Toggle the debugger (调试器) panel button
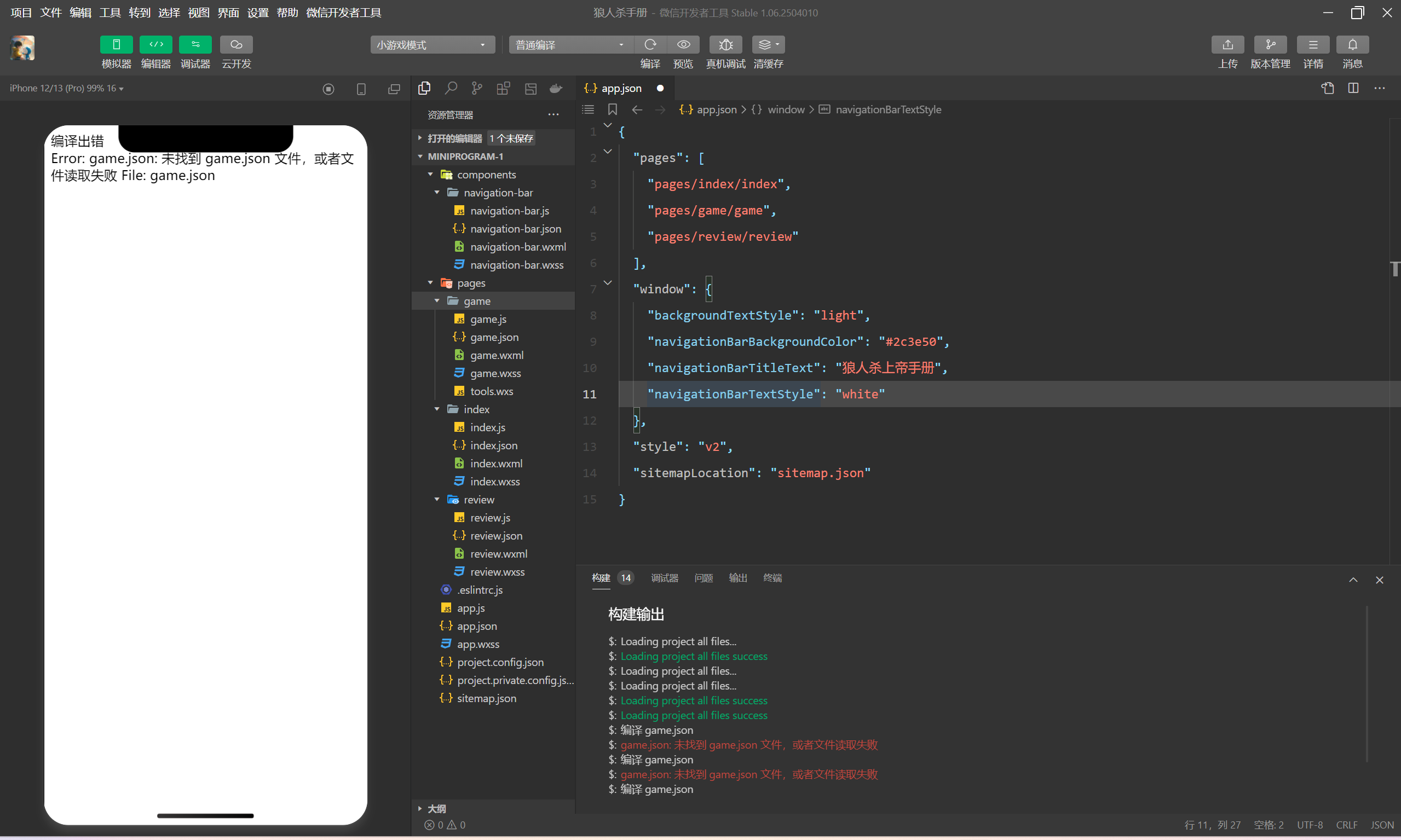This screenshot has height=840, width=1401. [x=195, y=45]
